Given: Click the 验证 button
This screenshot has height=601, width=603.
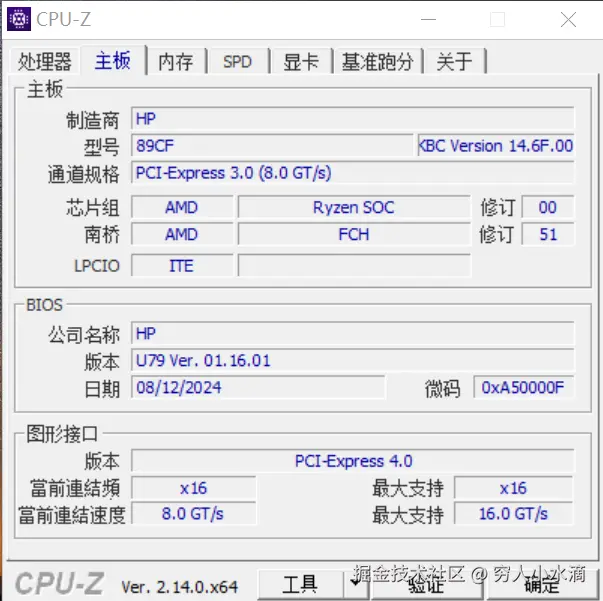Looking at the screenshot, I should point(426,584).
